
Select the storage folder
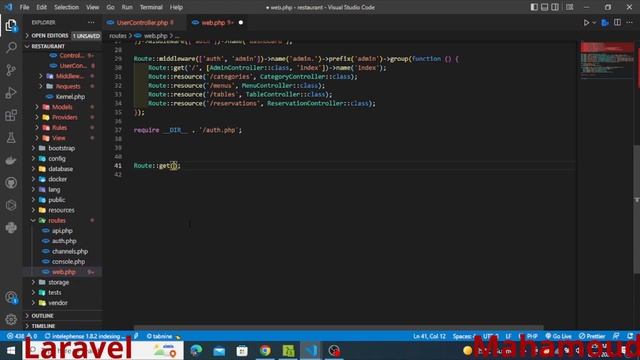[x=58, y=282]
